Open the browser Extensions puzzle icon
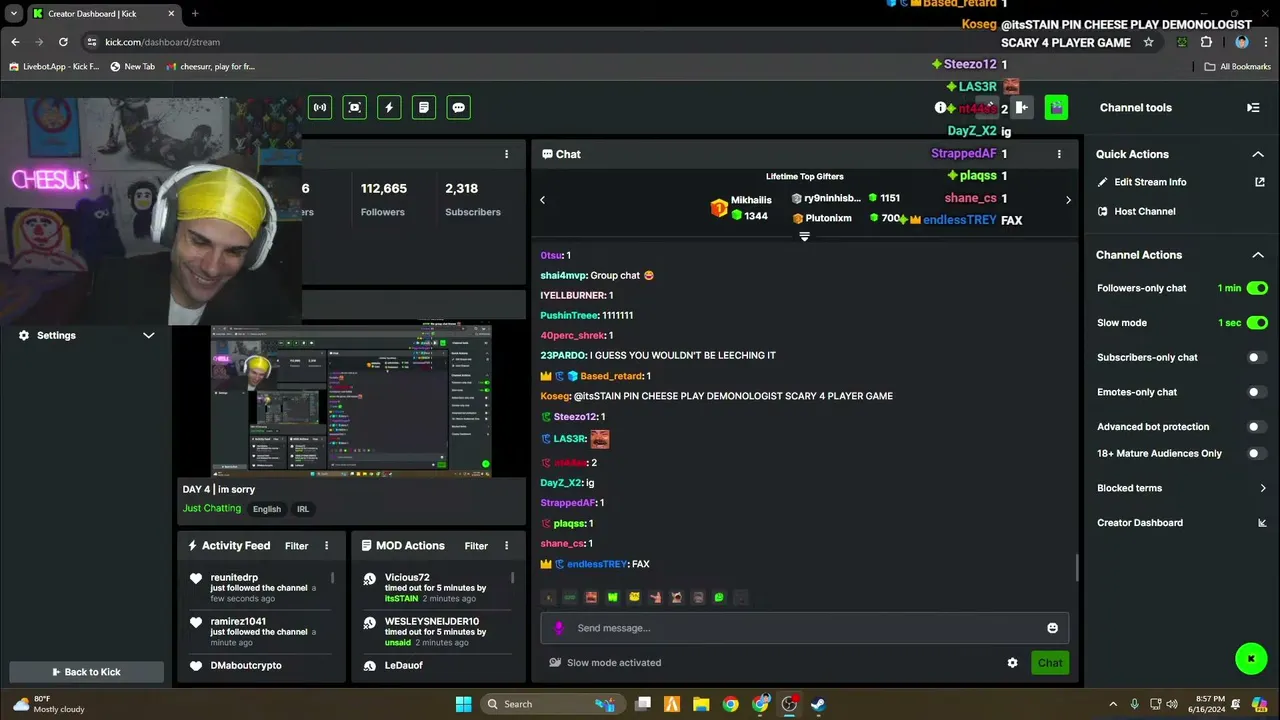The width and height of the screenshot is (1280, 720). pyautogui.click(x=1206, y=42)
